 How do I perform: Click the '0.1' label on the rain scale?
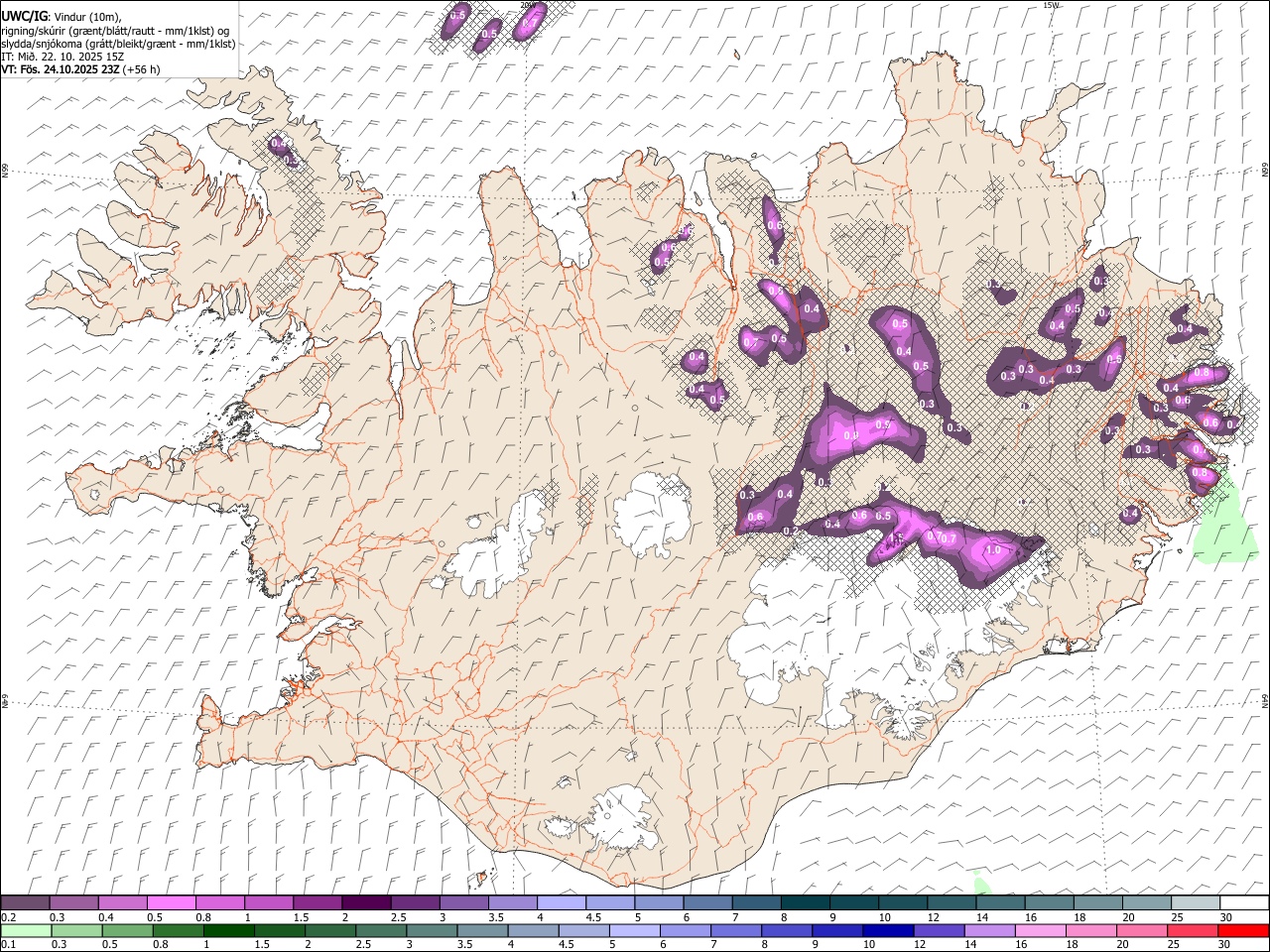(8, 944)
